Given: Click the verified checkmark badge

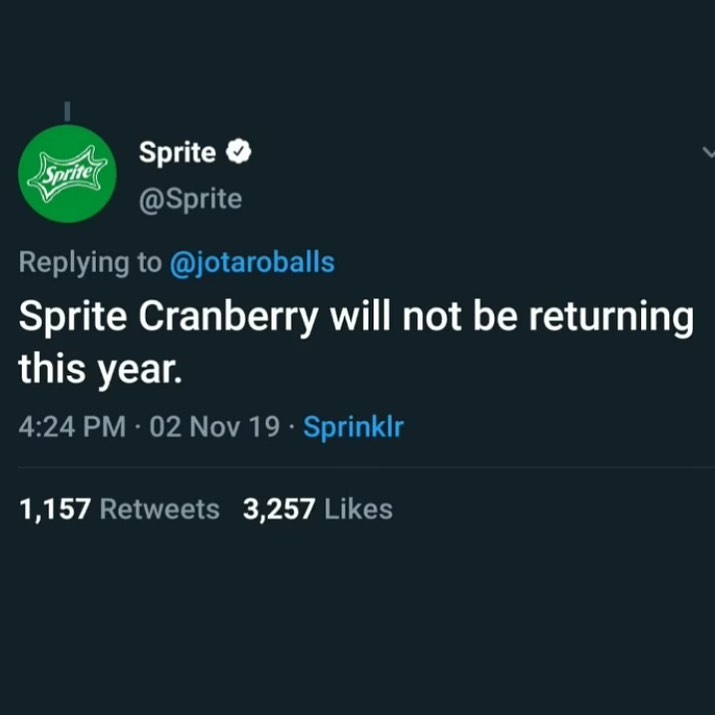Looking at the screenshot, I should (239, 151).
